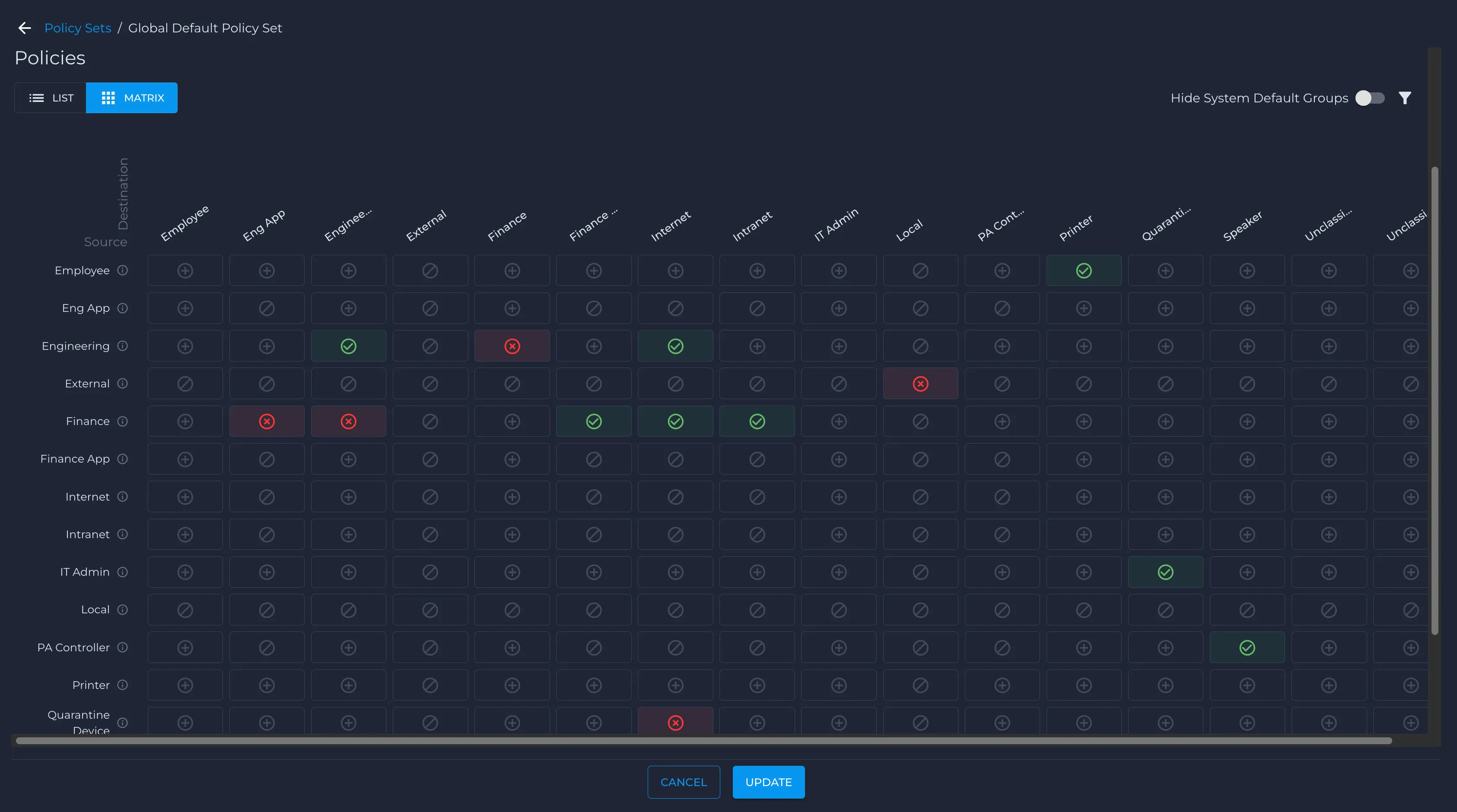The image size is (1457, 812).
Task: Open denied cell External to Local
Action: point(920,384)
